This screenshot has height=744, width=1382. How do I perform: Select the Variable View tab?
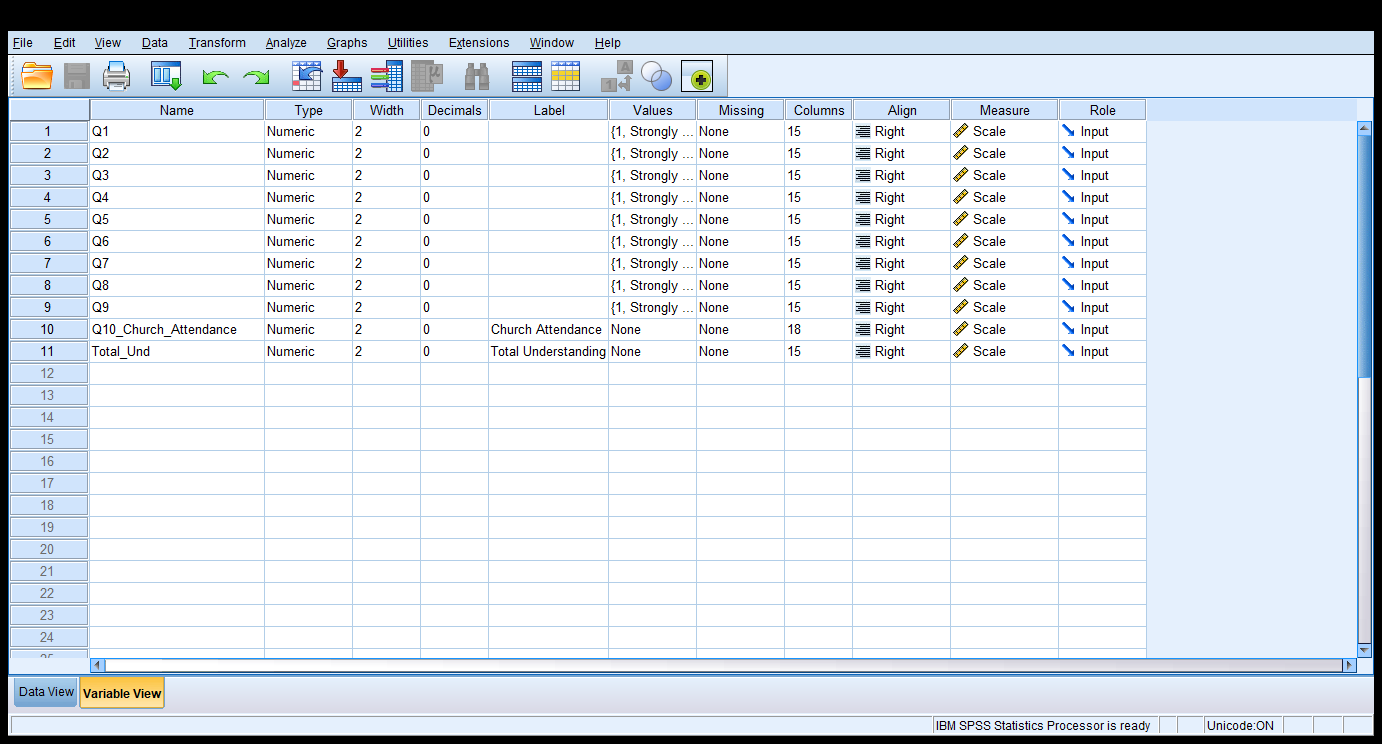(122, 693)
